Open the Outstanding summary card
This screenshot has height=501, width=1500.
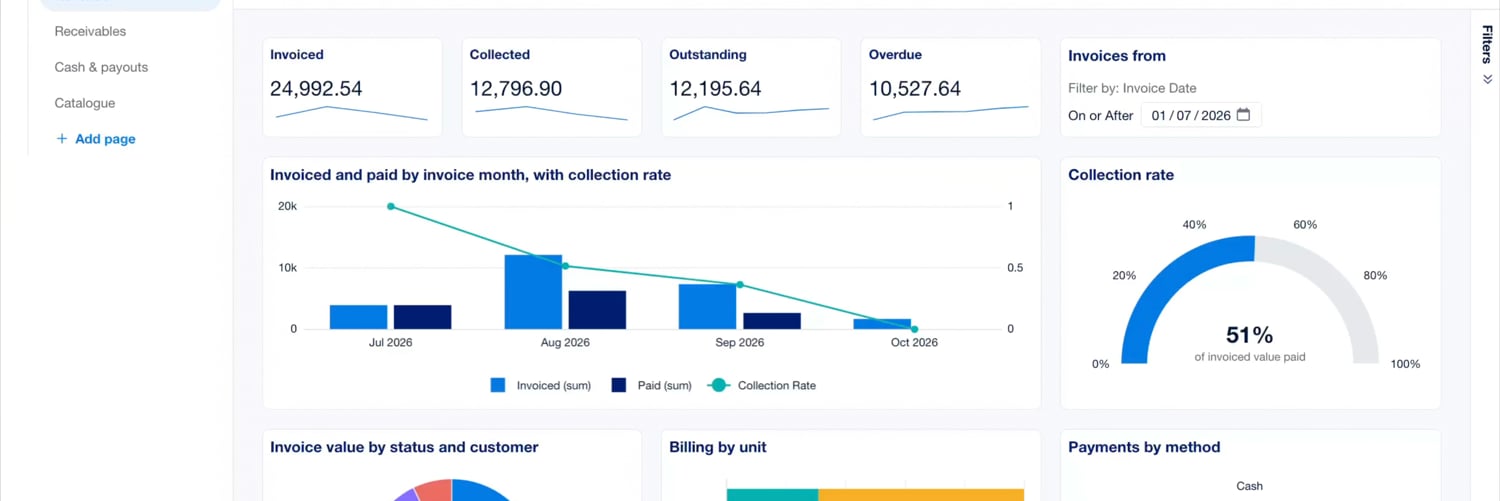[751, 87]
